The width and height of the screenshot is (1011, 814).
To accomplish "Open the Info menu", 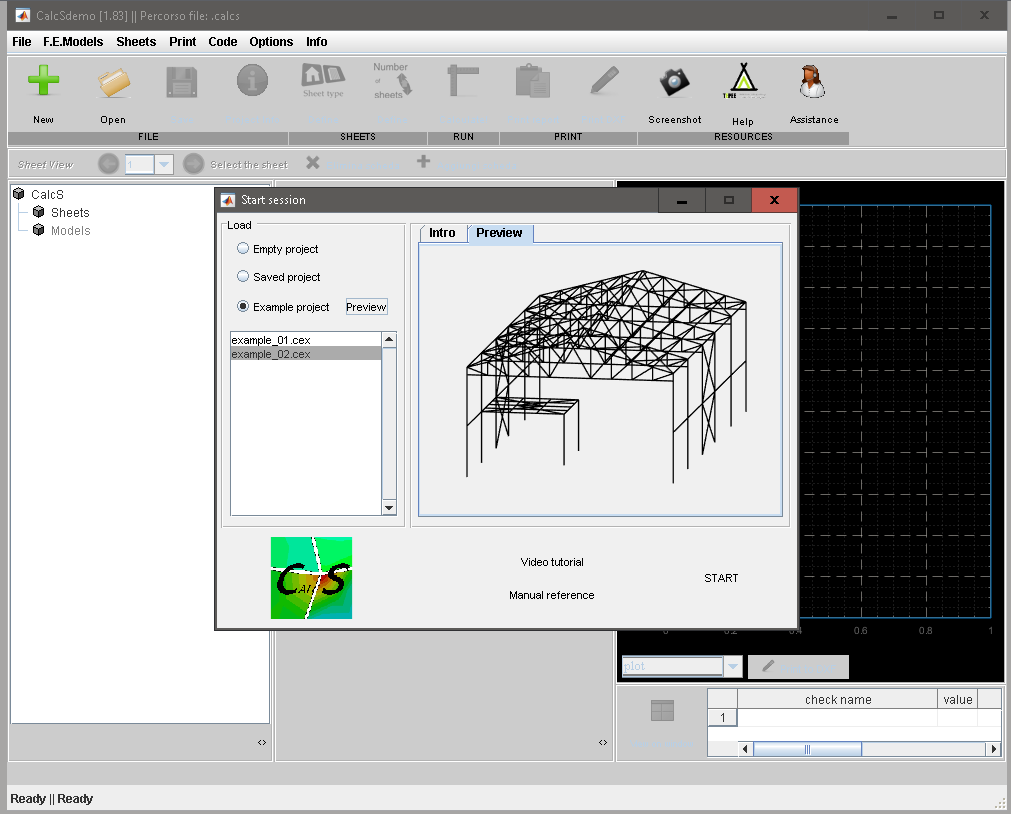I will [317, 42].
